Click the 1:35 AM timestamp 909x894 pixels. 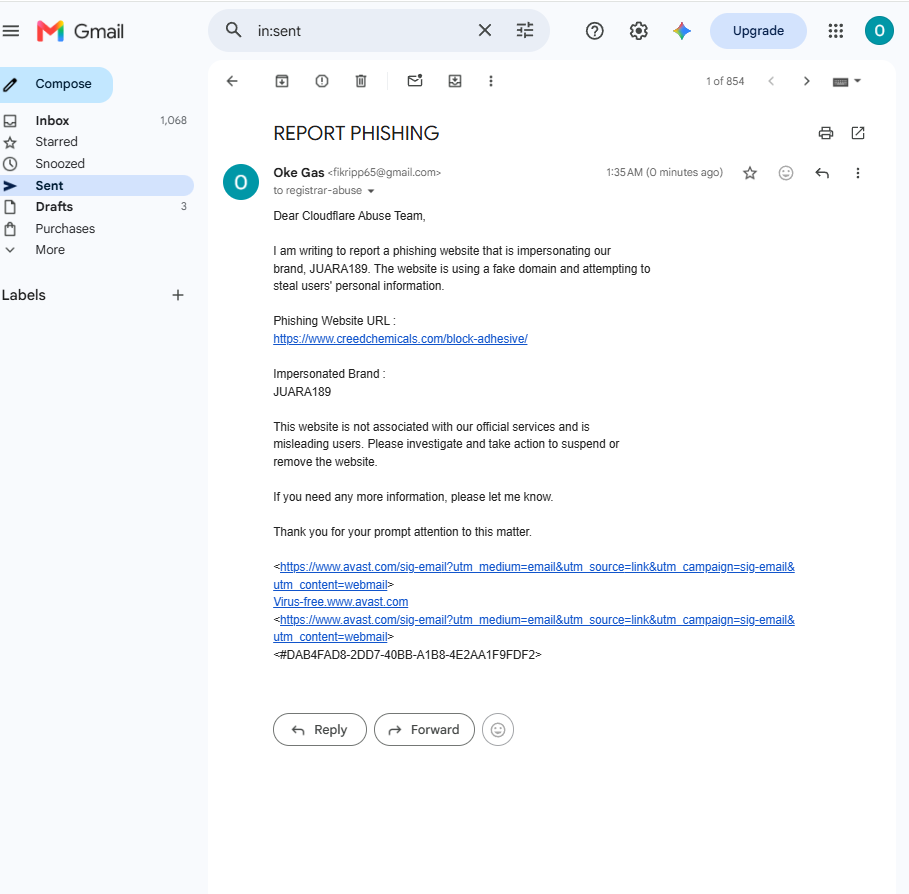click(x=664, y=172)
